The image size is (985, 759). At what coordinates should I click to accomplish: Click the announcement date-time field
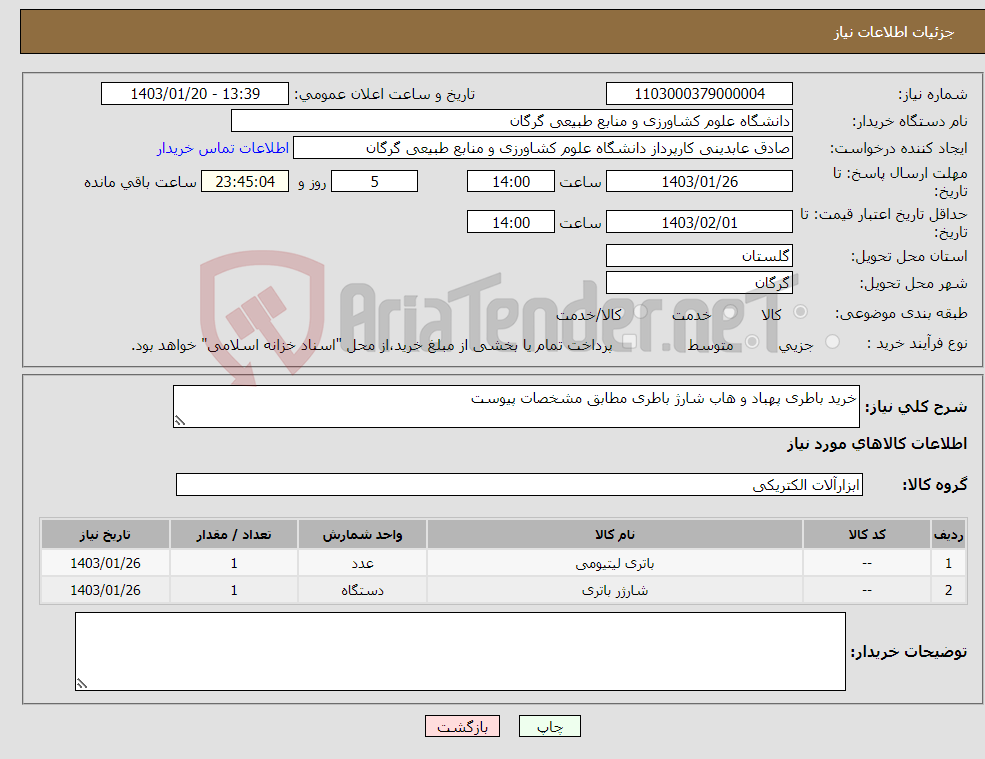[195, 94]
